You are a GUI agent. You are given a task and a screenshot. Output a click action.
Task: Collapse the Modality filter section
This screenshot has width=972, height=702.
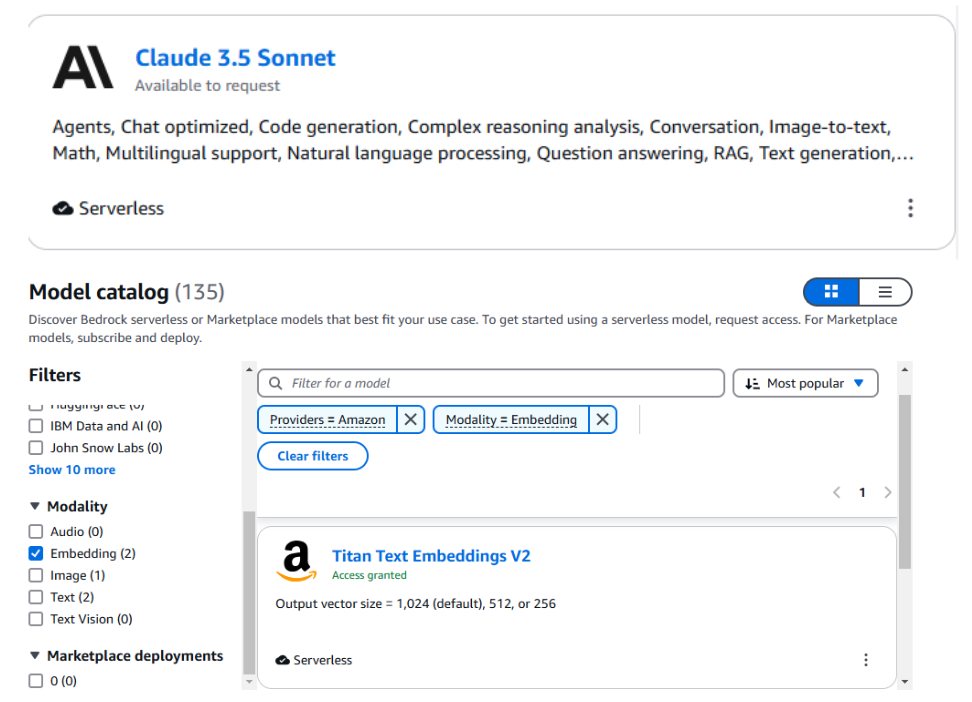pyautogui.click(x=35, y=507)
